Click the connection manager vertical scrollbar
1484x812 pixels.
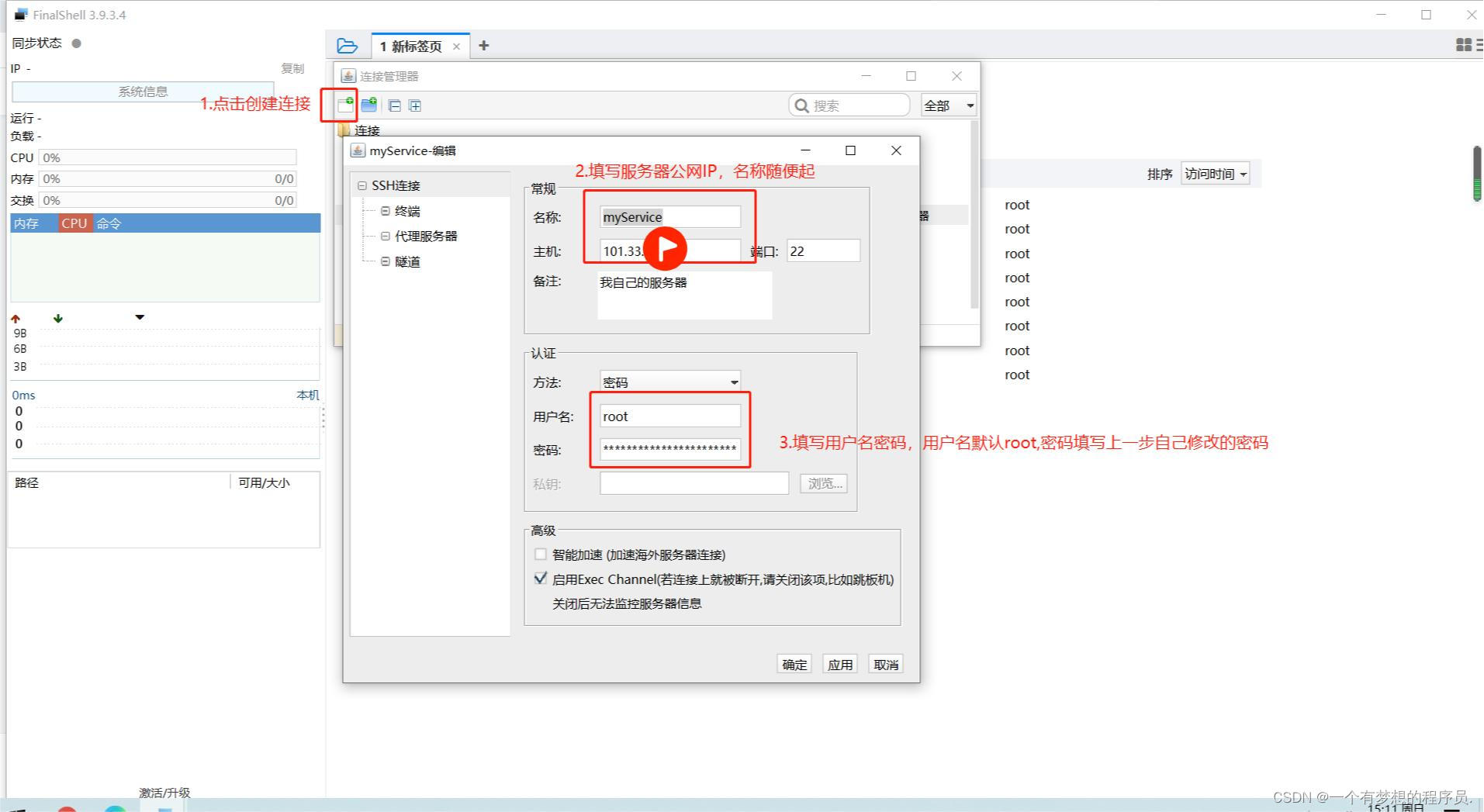(974, 215)
